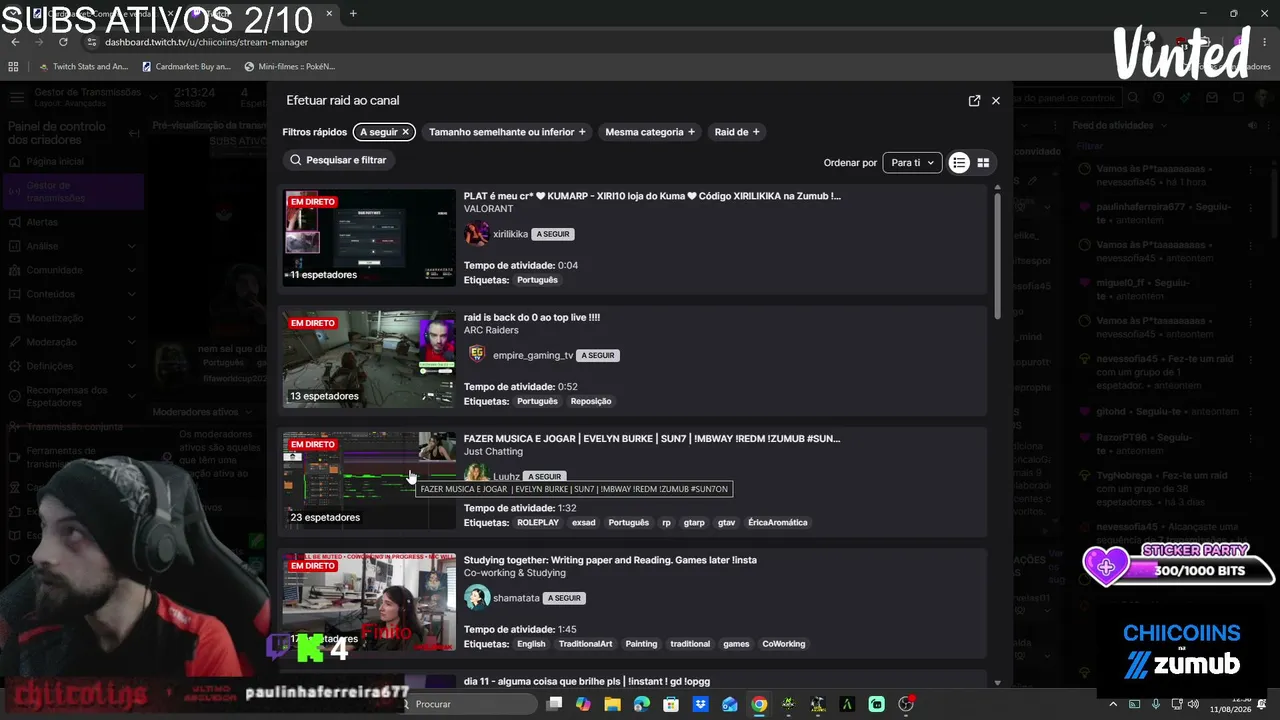Open the Mini-filmes PokéN bookmark
The height and width of the screenshot is (720, 1280).
(x=290, y=67)
